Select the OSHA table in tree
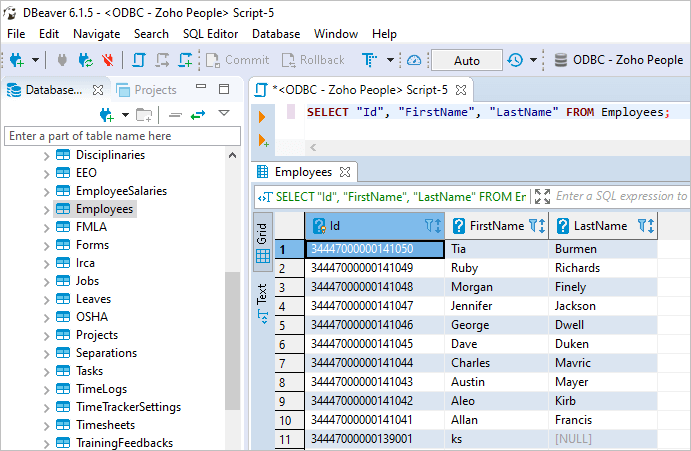Image resolution: width=691 pixels, height=451 pixels. 92,317
